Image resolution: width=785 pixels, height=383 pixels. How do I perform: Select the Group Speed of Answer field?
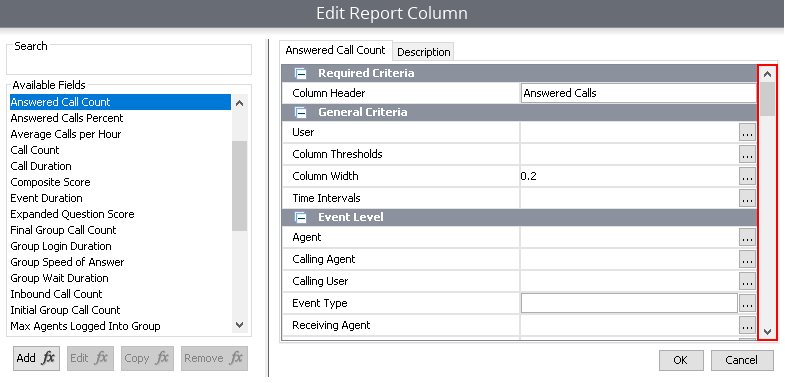120,262
